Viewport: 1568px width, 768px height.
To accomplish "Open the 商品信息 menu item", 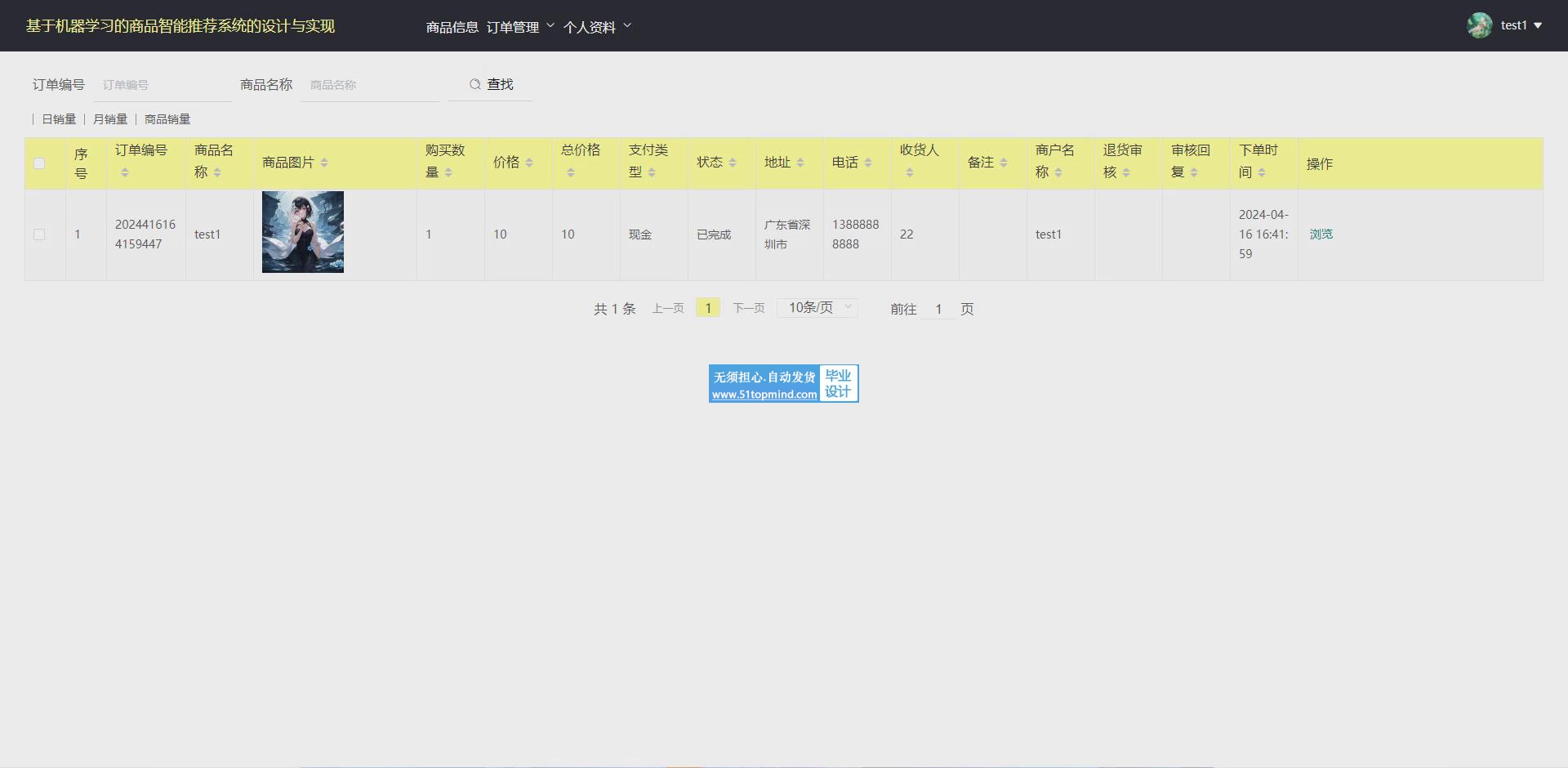I will tap(452, 27).
